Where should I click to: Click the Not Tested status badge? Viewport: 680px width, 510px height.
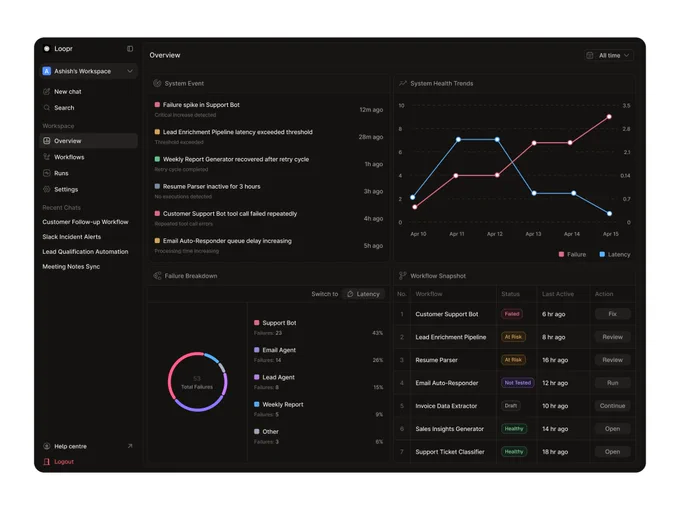pyautogui.click(x=517, y=383)
